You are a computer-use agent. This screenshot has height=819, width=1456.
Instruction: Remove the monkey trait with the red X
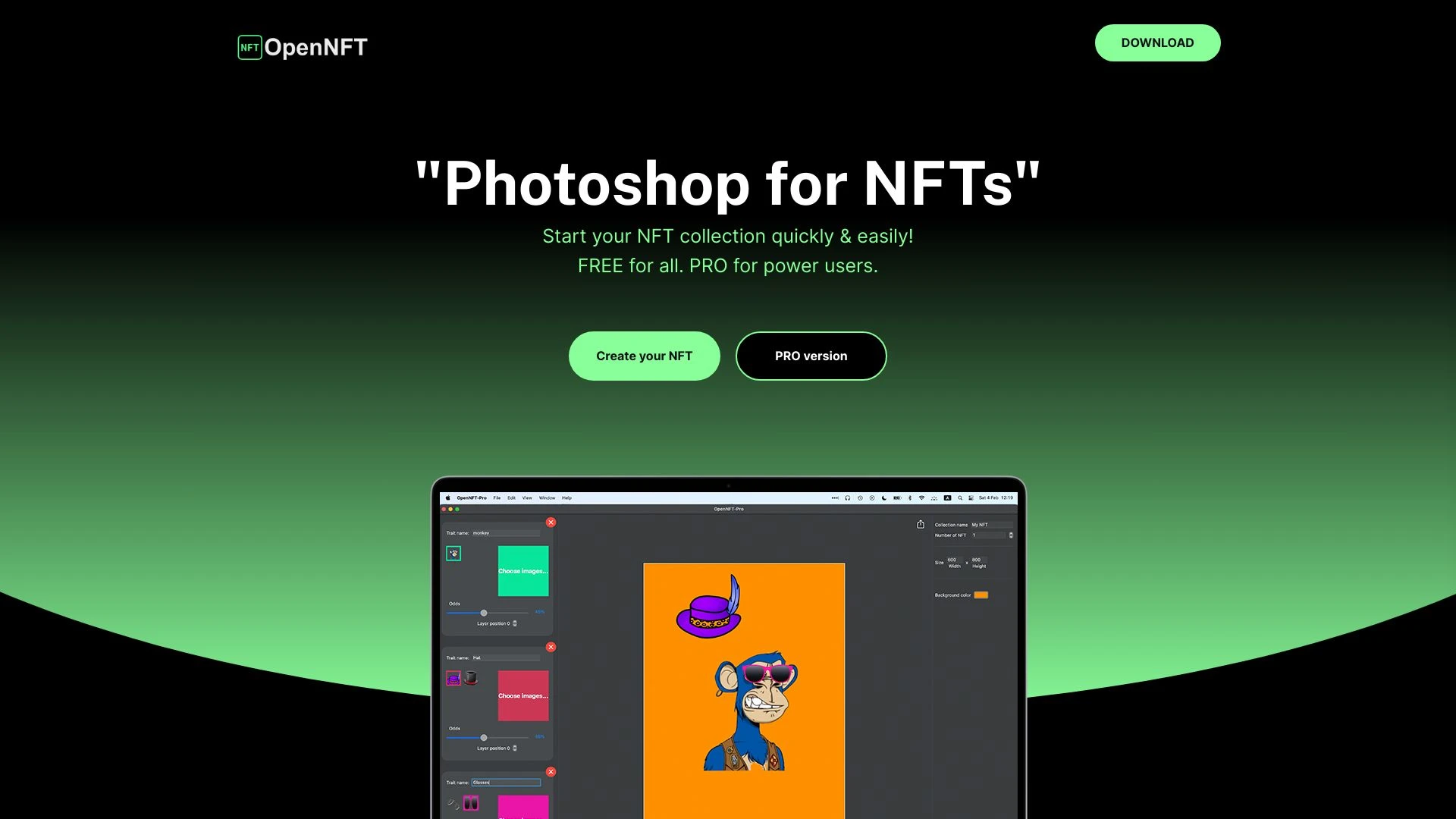pyautogui.click(x=551, y=522)
